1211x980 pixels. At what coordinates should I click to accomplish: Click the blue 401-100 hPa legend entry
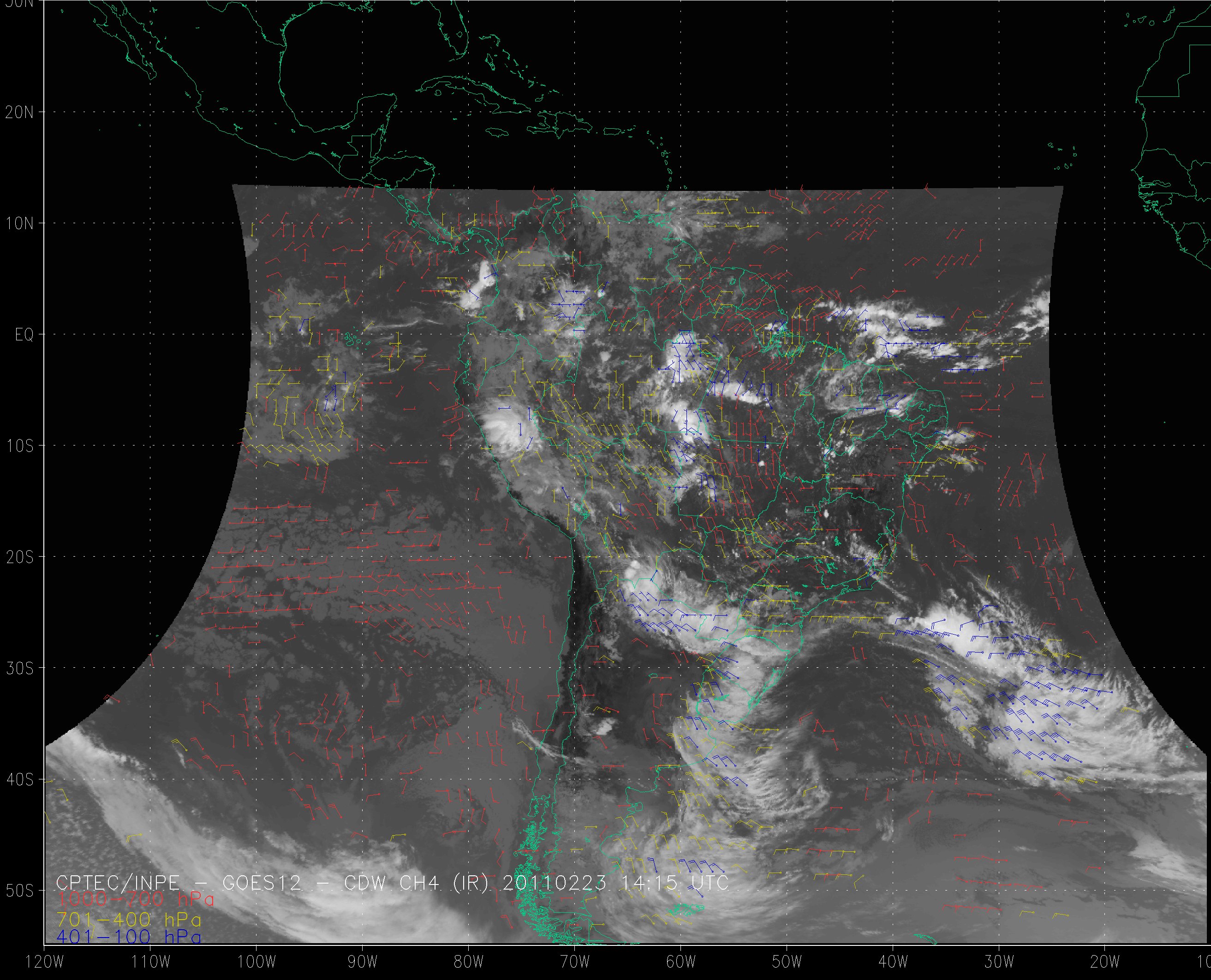click(129, 938)
